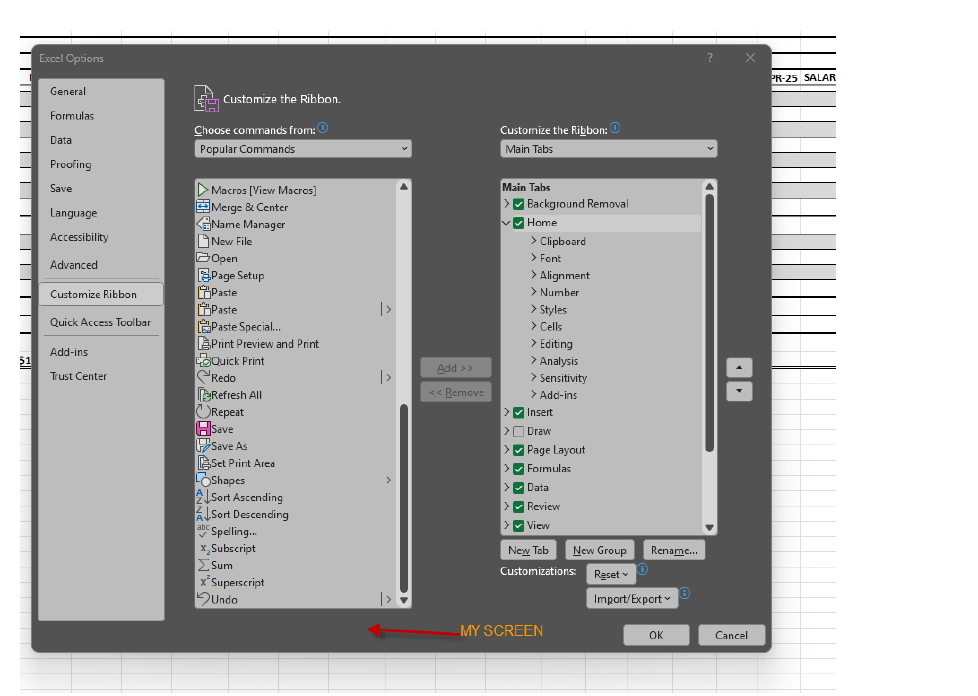Click the Sort Ascending command icon
Image resolution: width=978 pixels, height=696 pixels.
coord(203,497)
